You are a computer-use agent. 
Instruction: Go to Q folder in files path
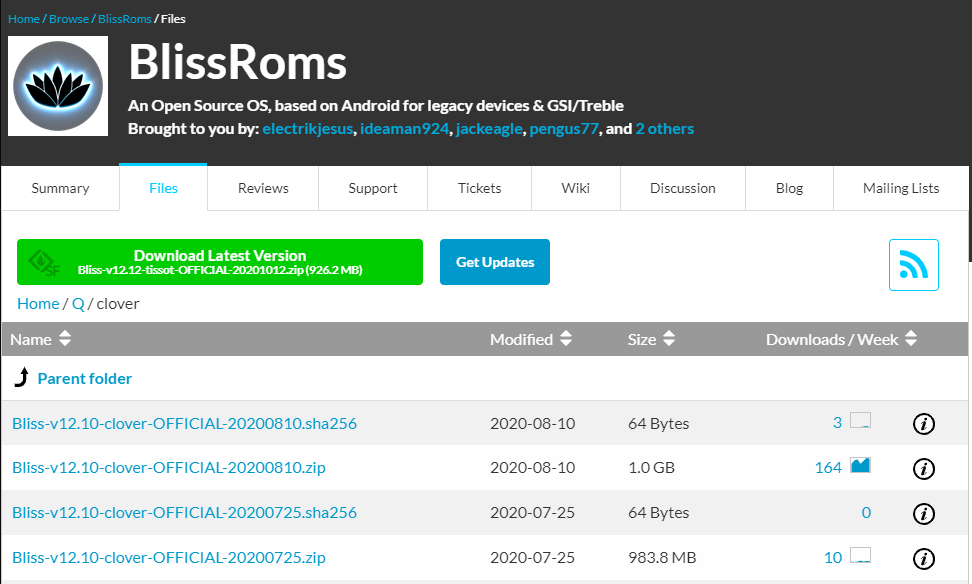78,304
